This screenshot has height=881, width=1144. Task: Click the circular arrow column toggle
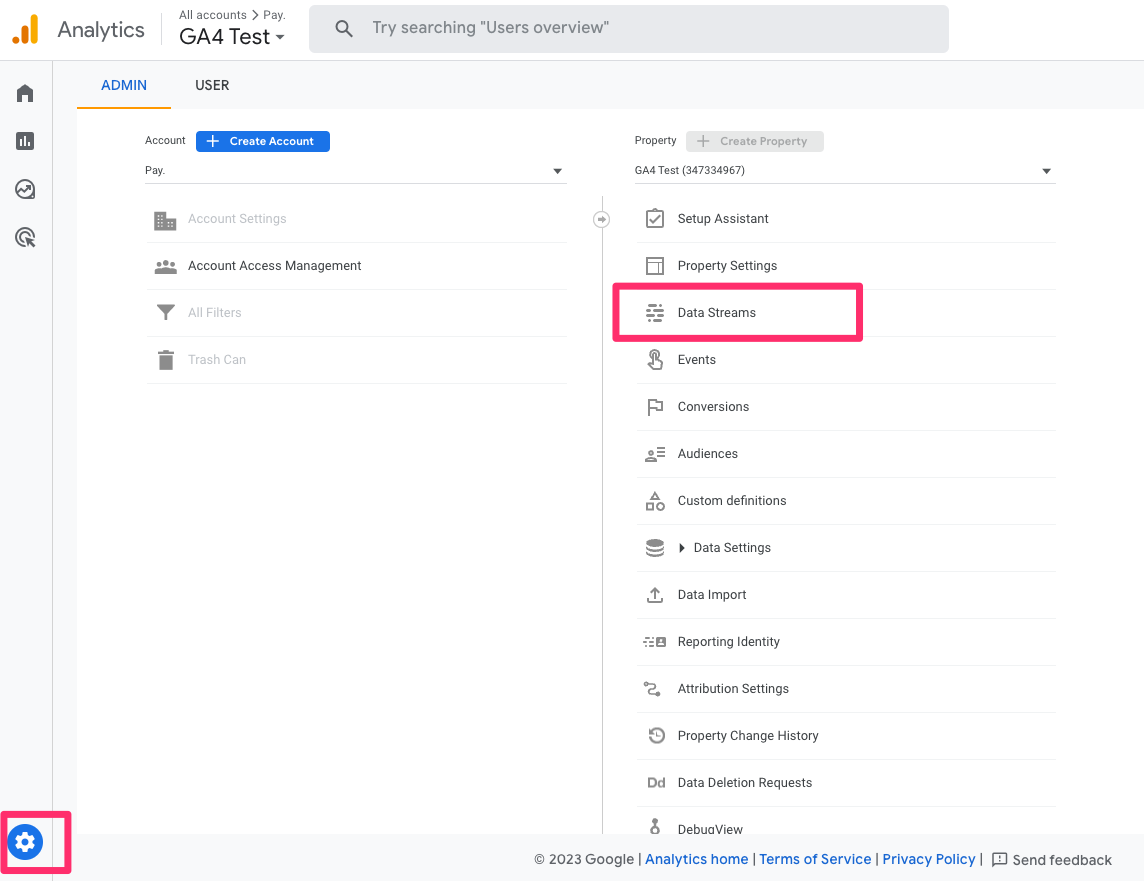(601, 219)
